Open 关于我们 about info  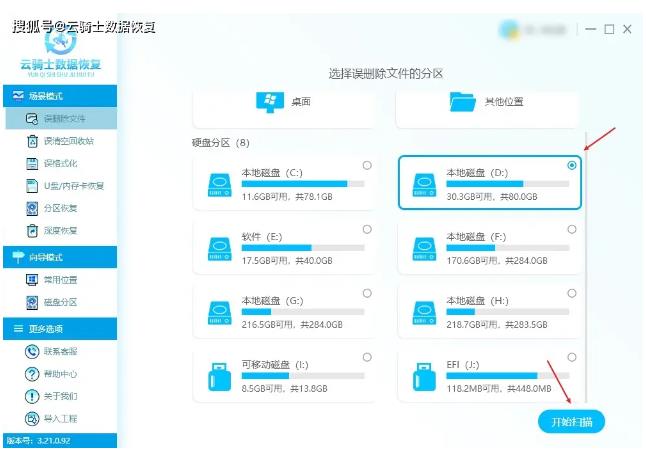[x=33, y=396]
